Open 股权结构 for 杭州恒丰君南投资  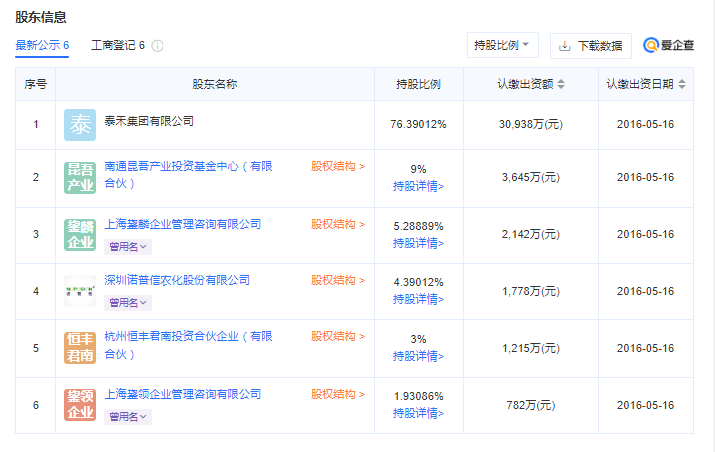[338, 336]
